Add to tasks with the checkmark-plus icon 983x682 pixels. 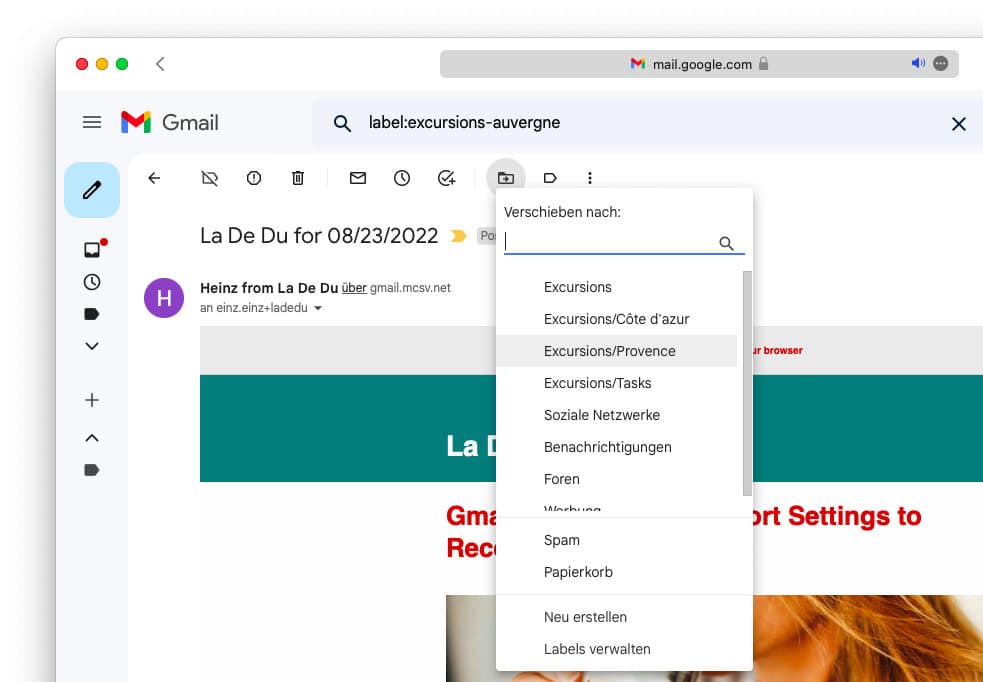446,178
